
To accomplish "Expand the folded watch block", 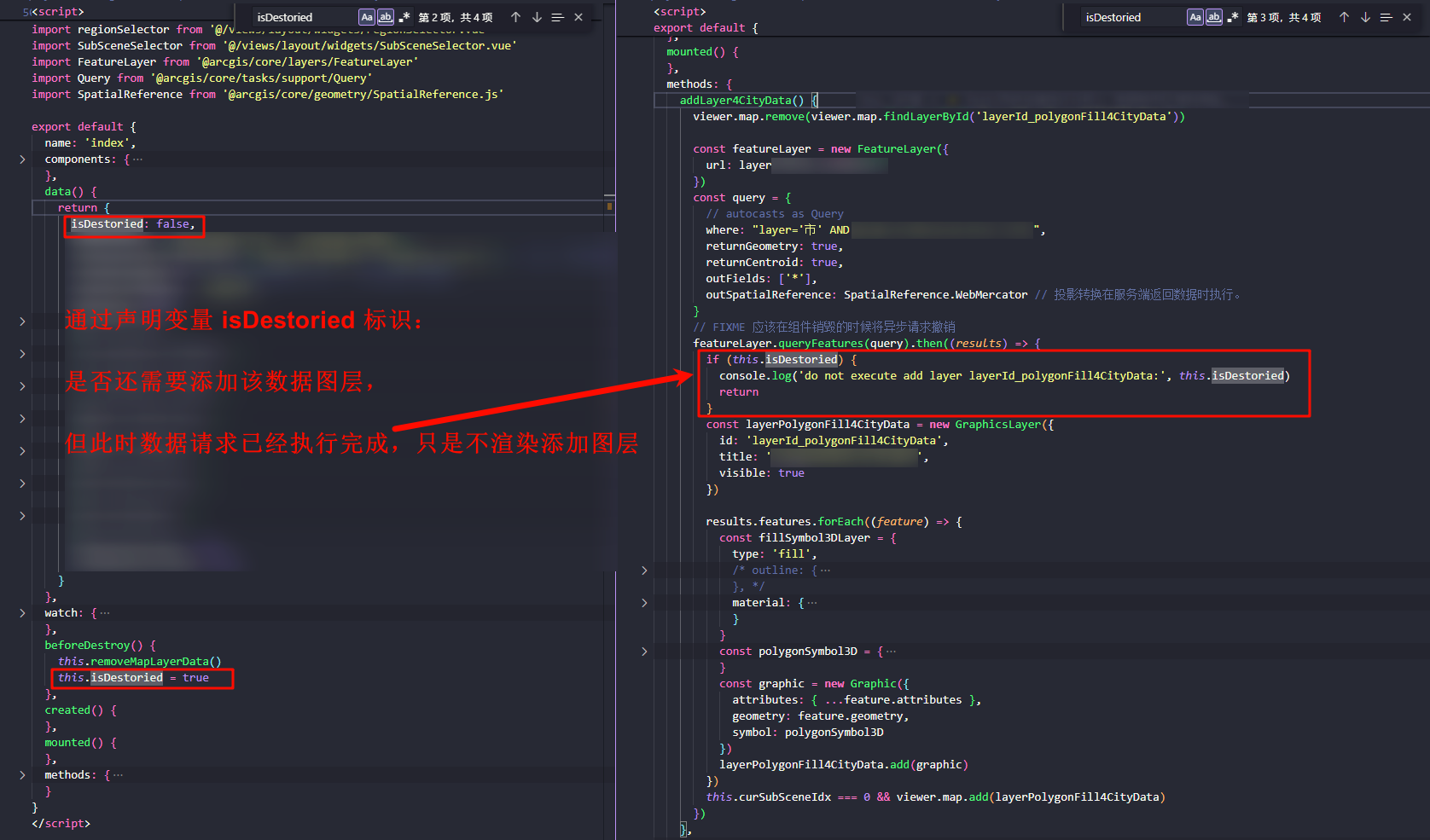I will pyautogui.click(x=22, y=613).
